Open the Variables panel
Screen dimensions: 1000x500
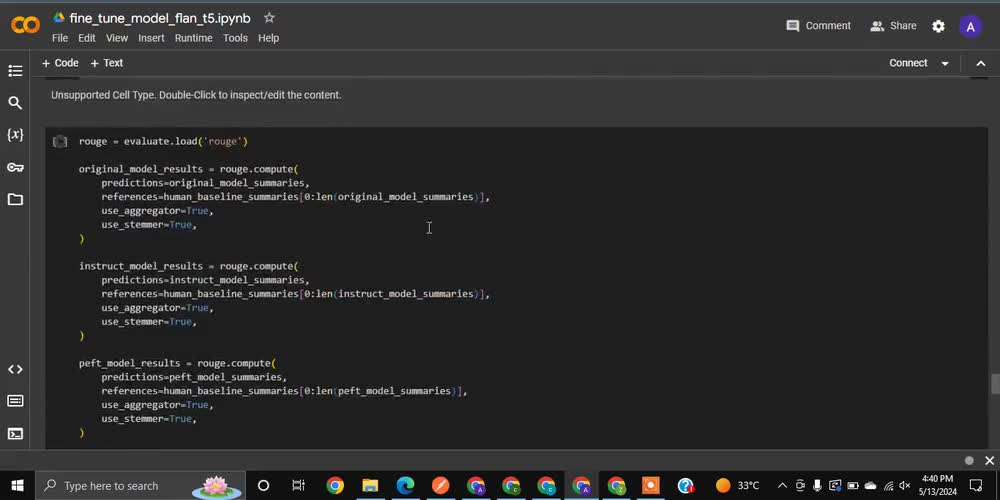click(15, 135)
